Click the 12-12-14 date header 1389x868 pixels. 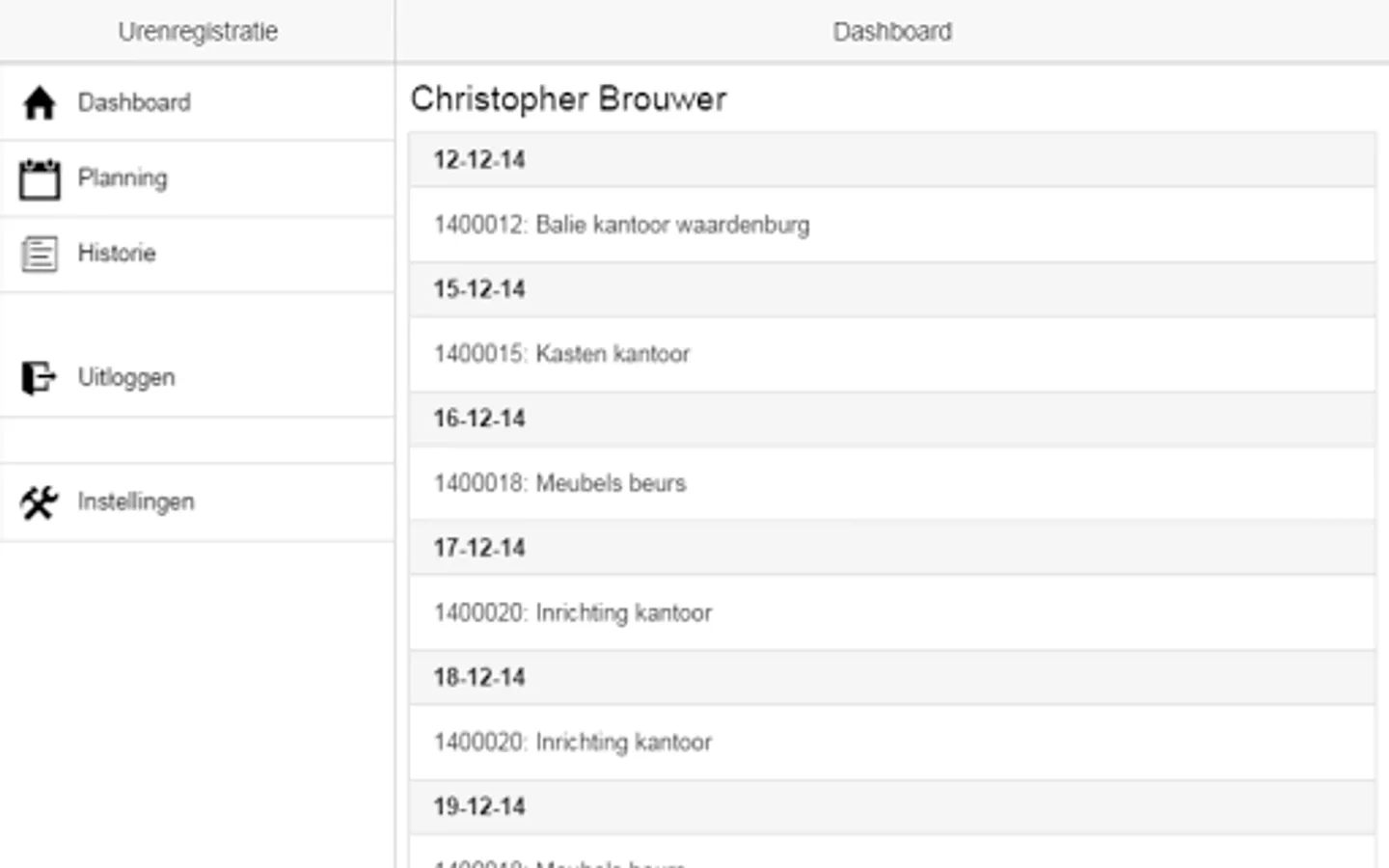click(479, 160)
